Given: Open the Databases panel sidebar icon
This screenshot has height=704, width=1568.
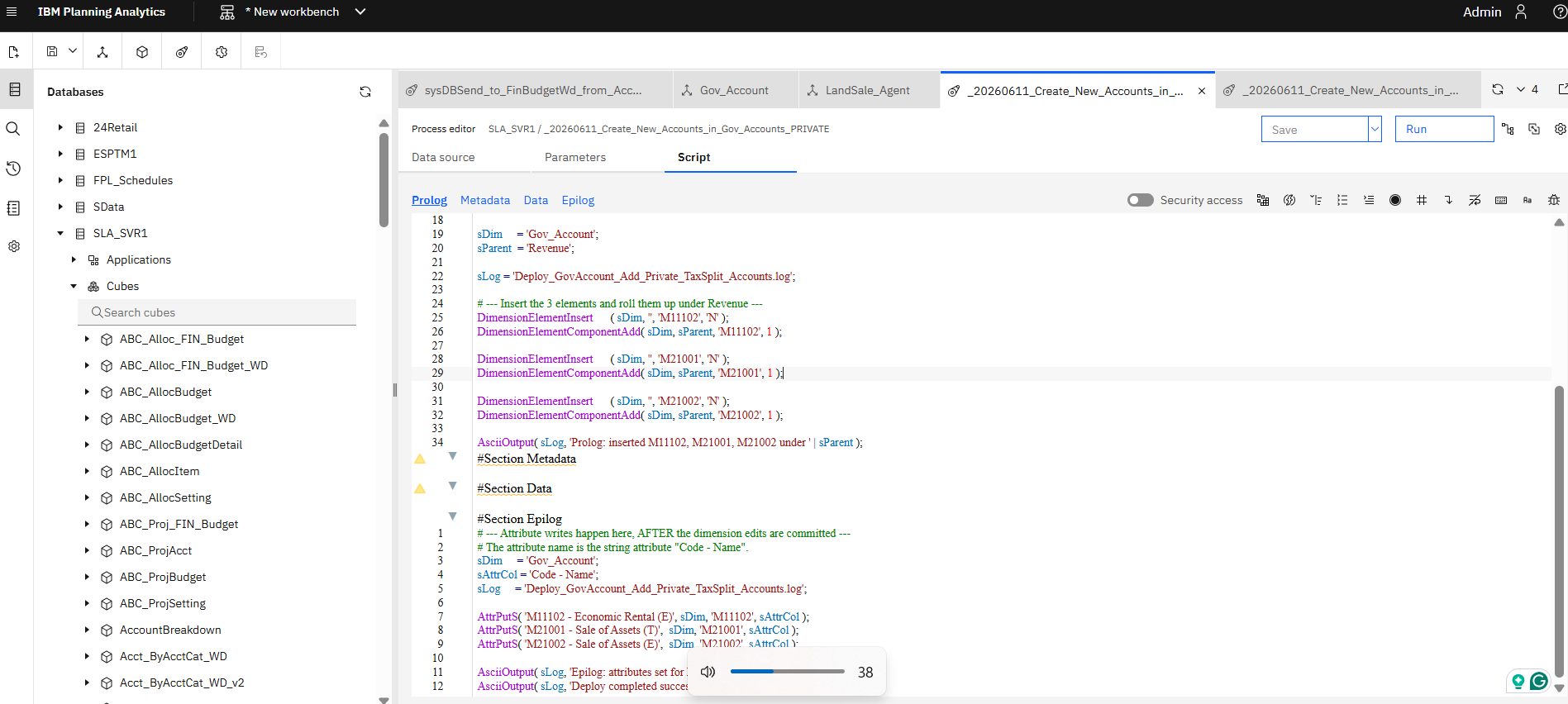Looking at the screenshot, I should (x=14, y=89).
